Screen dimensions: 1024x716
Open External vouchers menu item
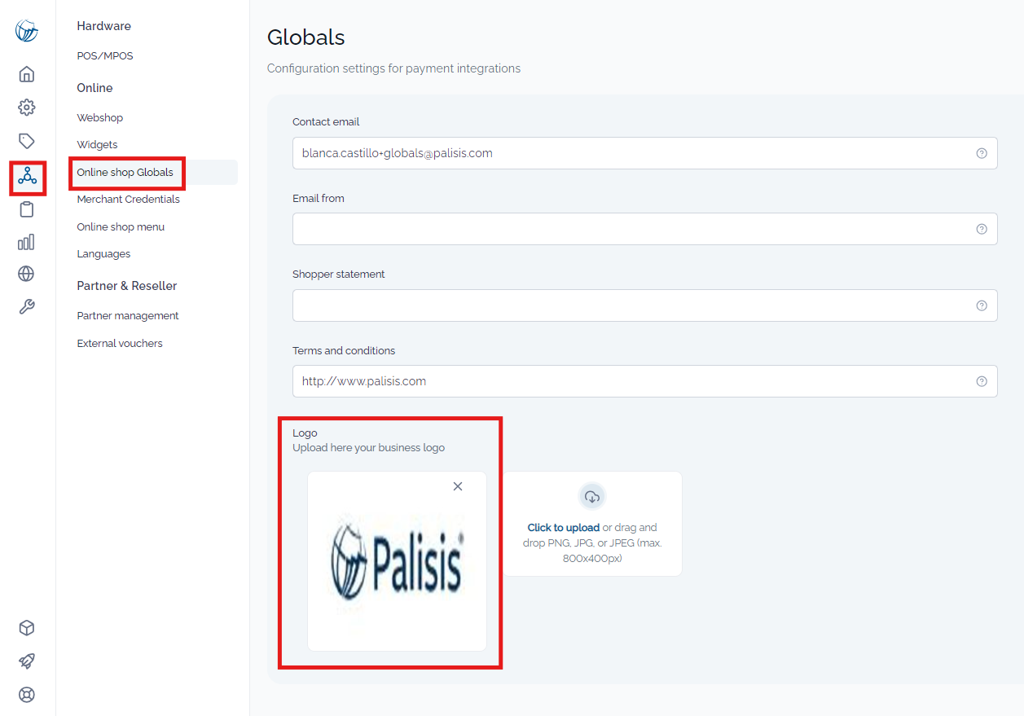[x=120, y=343]
